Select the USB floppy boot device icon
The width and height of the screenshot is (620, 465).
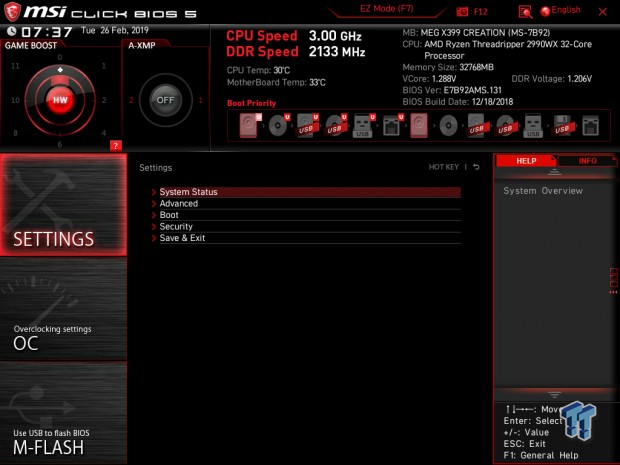tap(563, 125)
